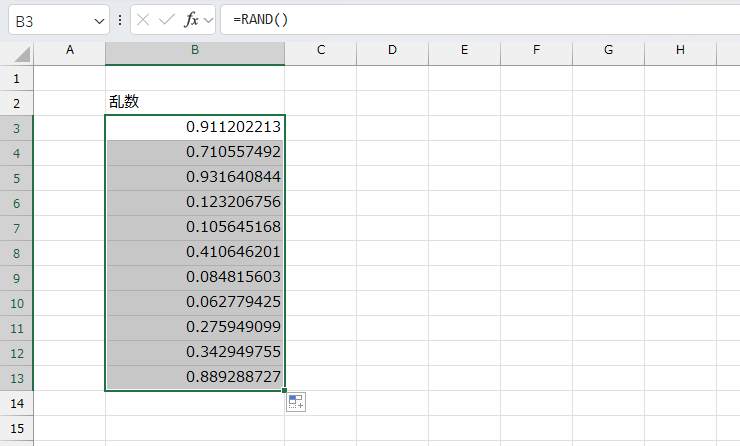Image resolution: width=740 pixels, height=446 pixels.
Task: Expand the chevron next to the fx icon
Action: 207,20
